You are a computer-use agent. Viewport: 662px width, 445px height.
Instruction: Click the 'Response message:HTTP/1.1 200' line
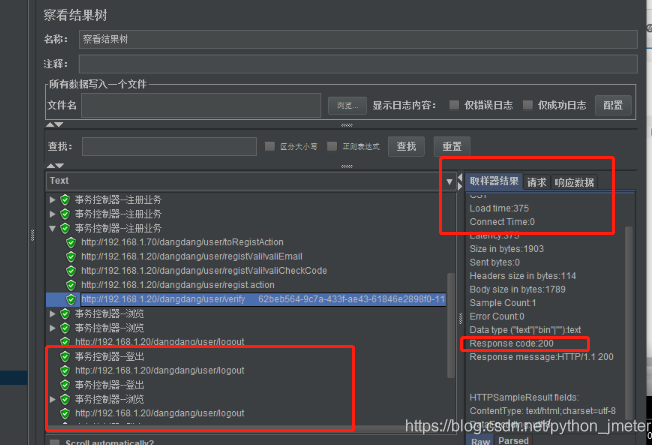541,357
